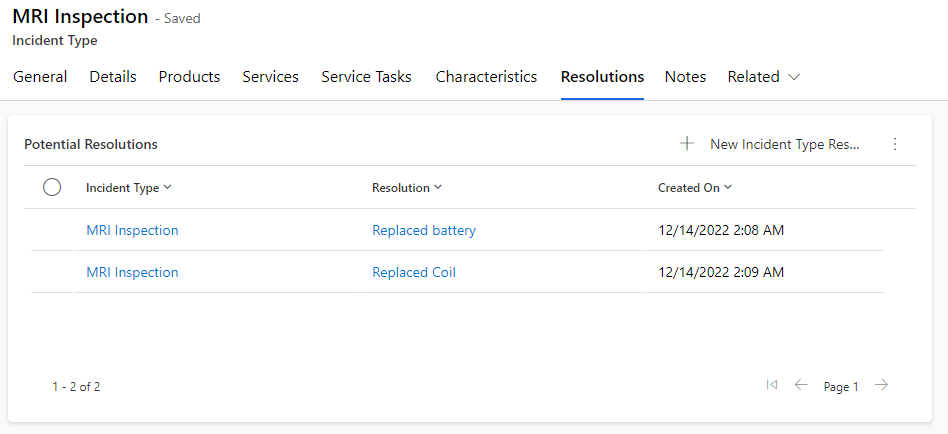This screenshot has height=434, width=948.
Task: Go to previous page arrow
Action: click(x=801, y=385)
